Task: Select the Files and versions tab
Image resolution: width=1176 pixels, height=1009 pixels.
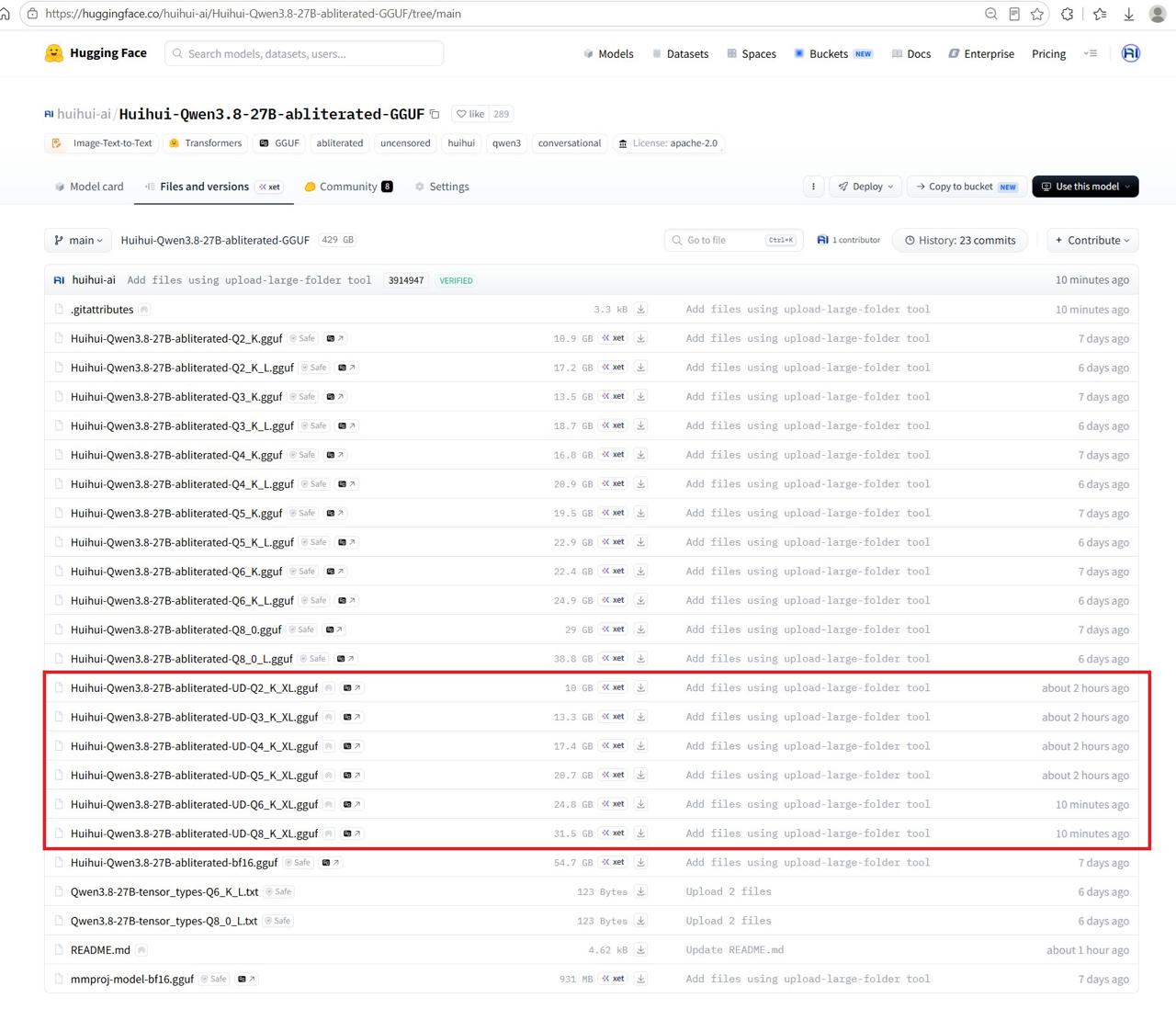Action: click(x=213, y=187)
